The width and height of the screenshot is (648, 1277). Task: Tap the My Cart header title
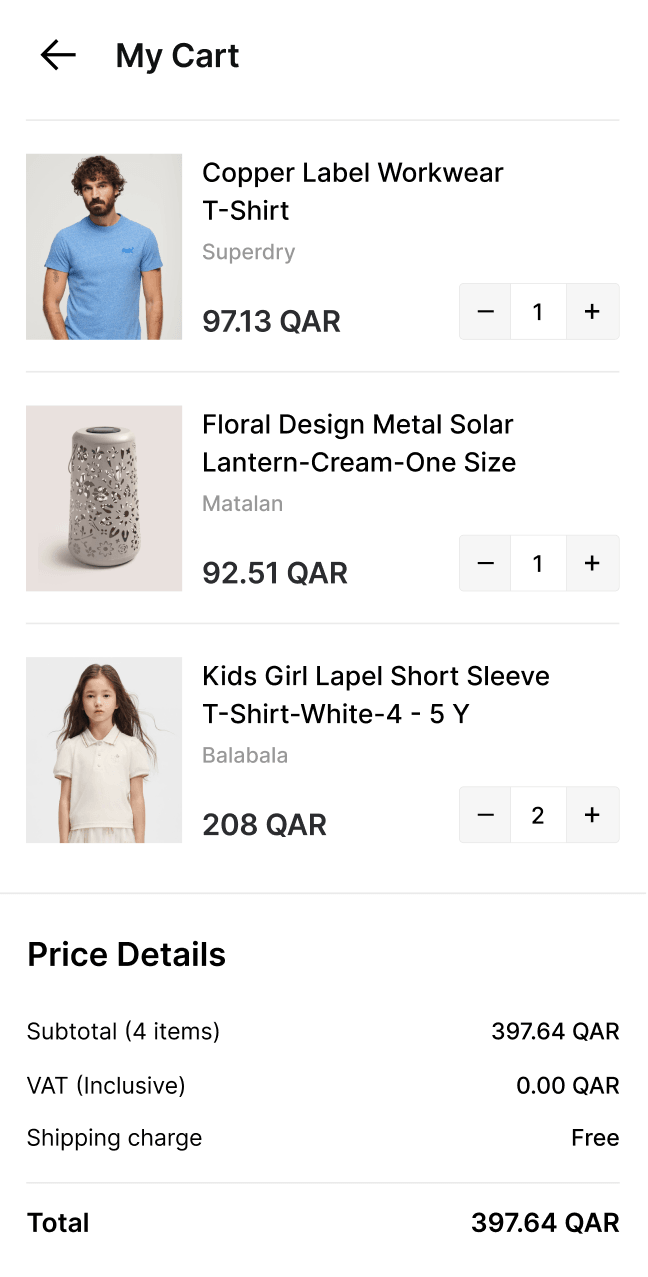coord(177,55)
